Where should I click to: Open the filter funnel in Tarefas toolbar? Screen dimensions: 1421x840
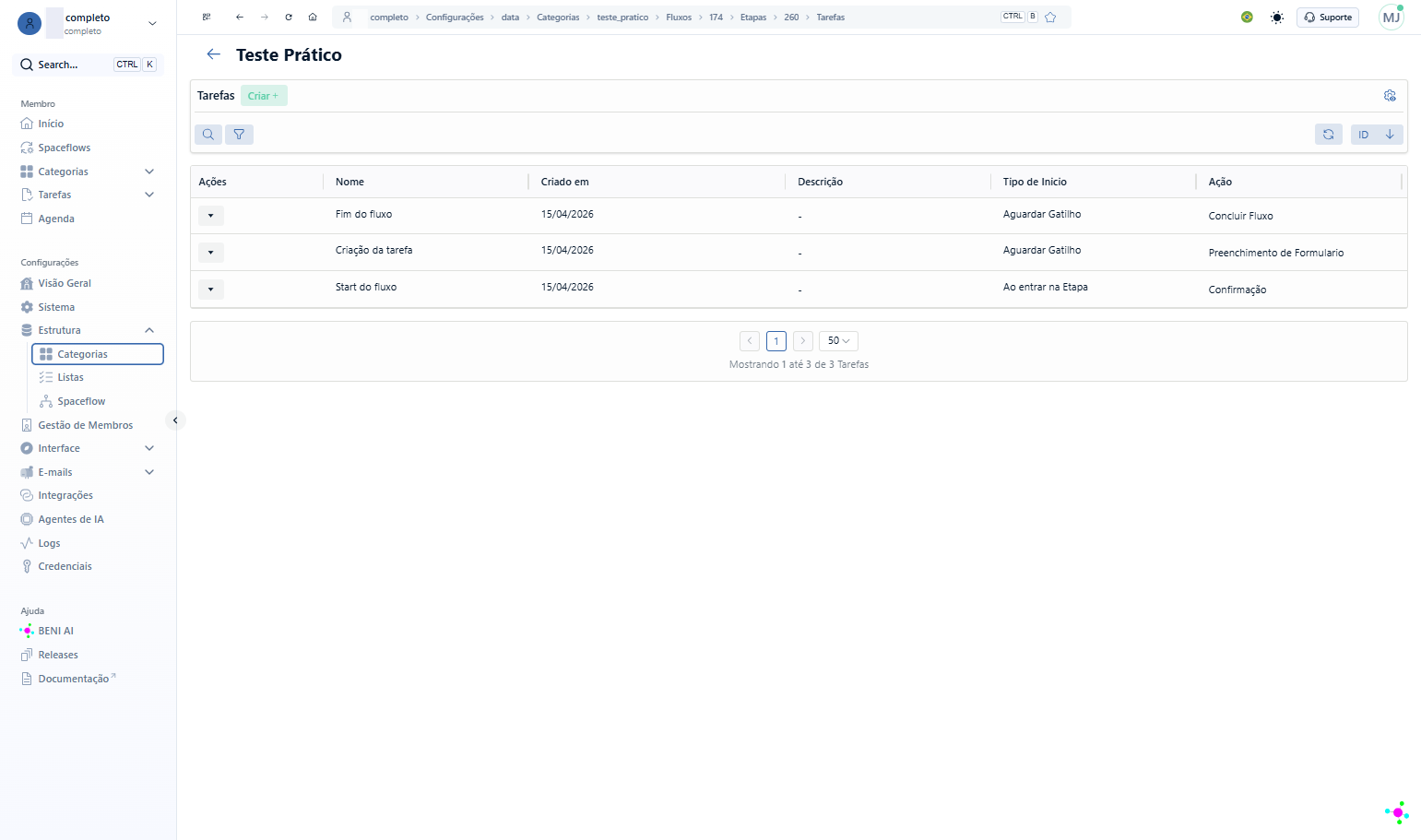click(239, 135)
